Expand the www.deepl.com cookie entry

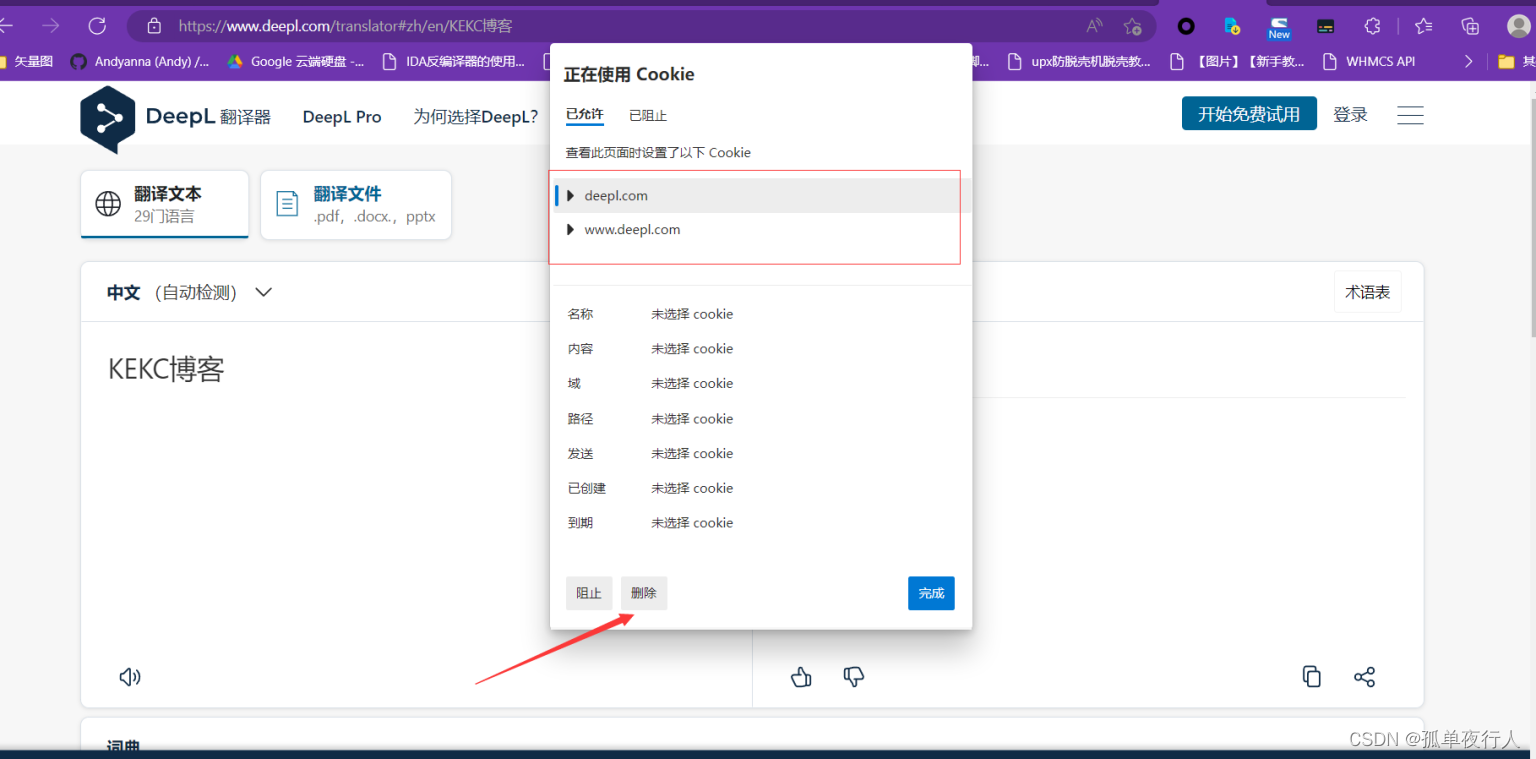(x=570, y=229)
